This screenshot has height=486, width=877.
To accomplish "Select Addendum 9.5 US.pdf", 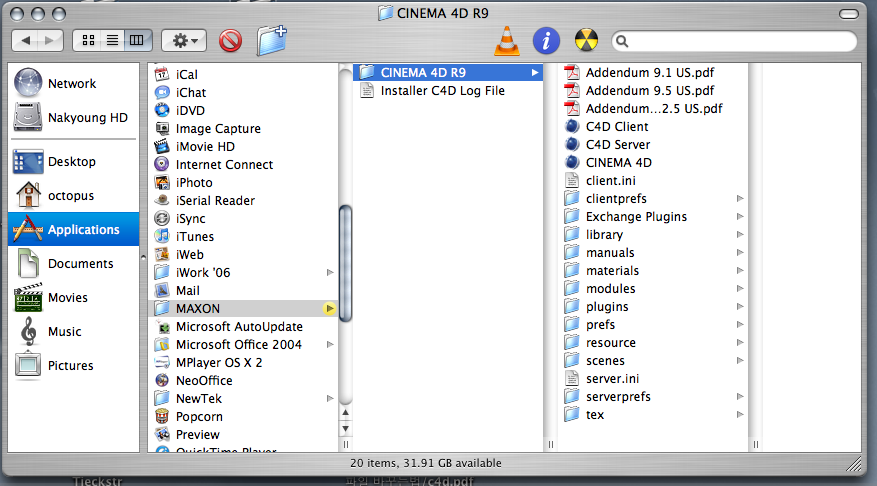I will (x=653, y=91).
